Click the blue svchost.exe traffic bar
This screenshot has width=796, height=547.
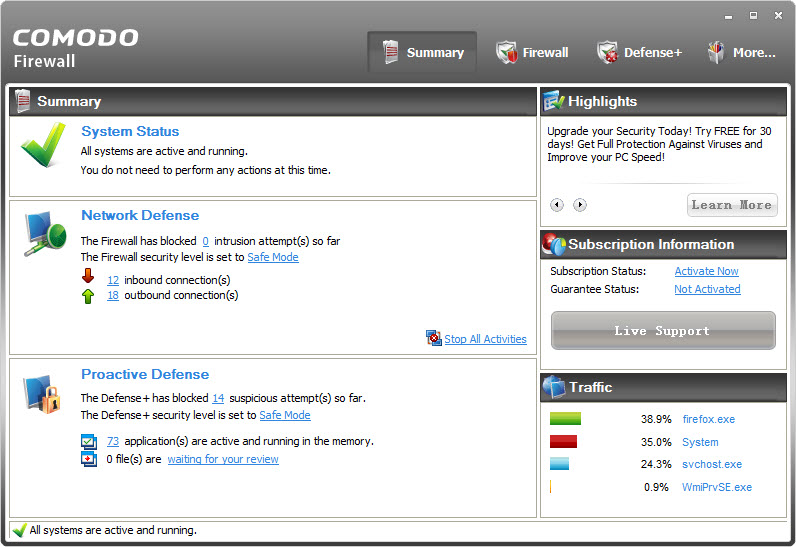[559, 464]
